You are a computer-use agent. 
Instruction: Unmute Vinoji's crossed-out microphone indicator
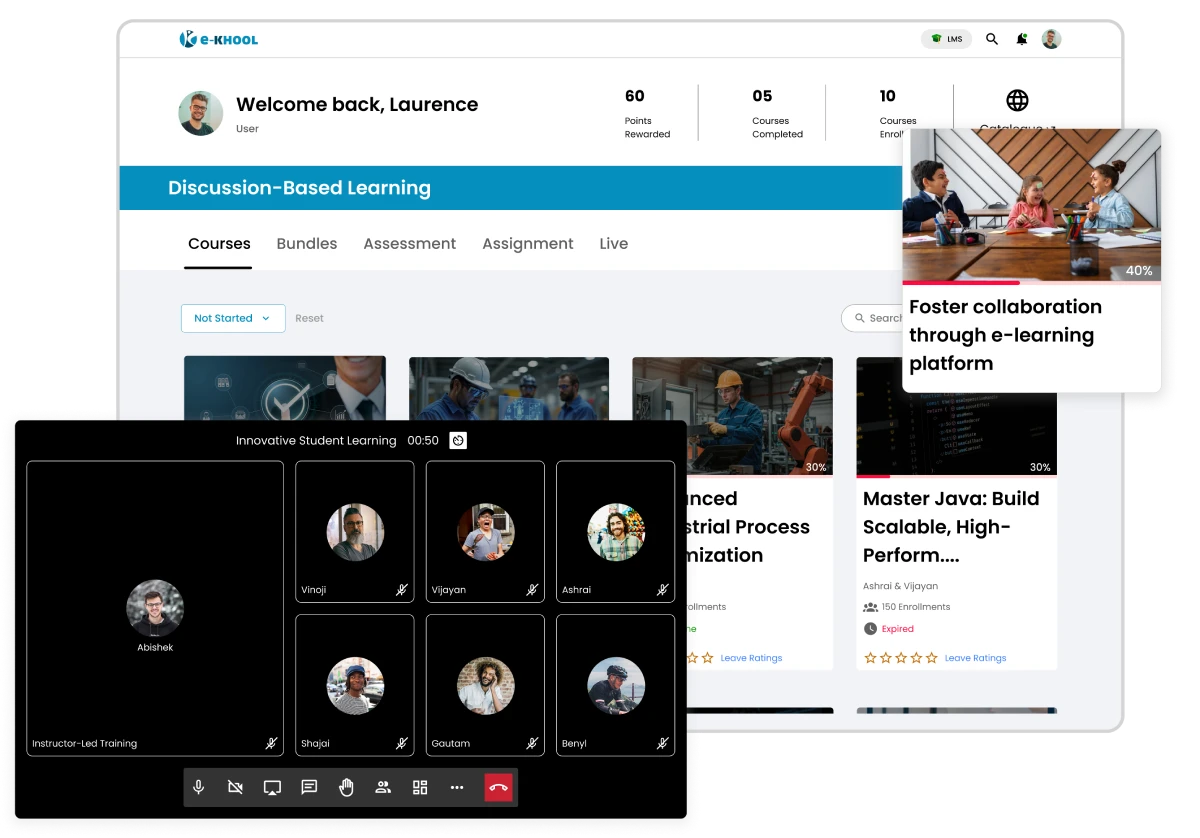[x=401, y=590]
